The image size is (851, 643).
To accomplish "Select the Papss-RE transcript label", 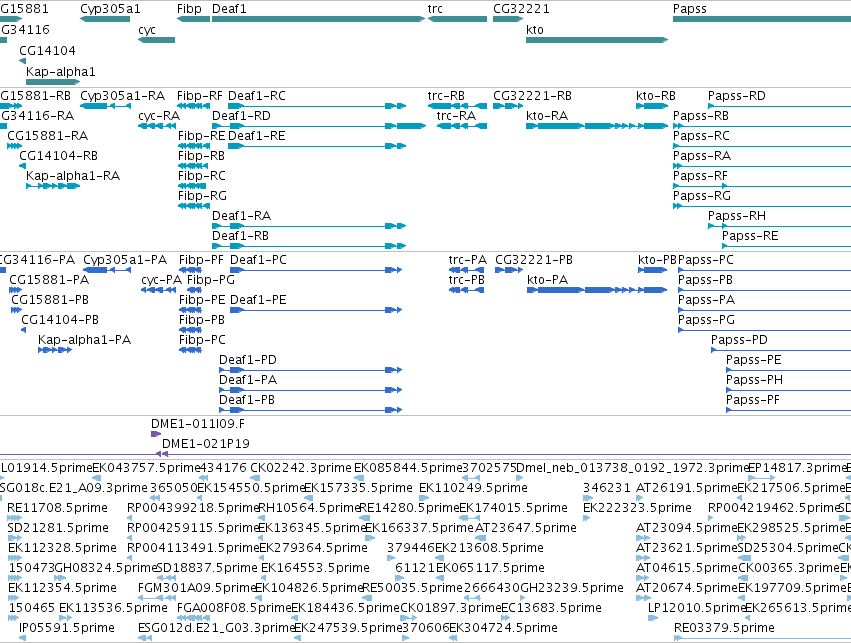I will pos(750,236).
